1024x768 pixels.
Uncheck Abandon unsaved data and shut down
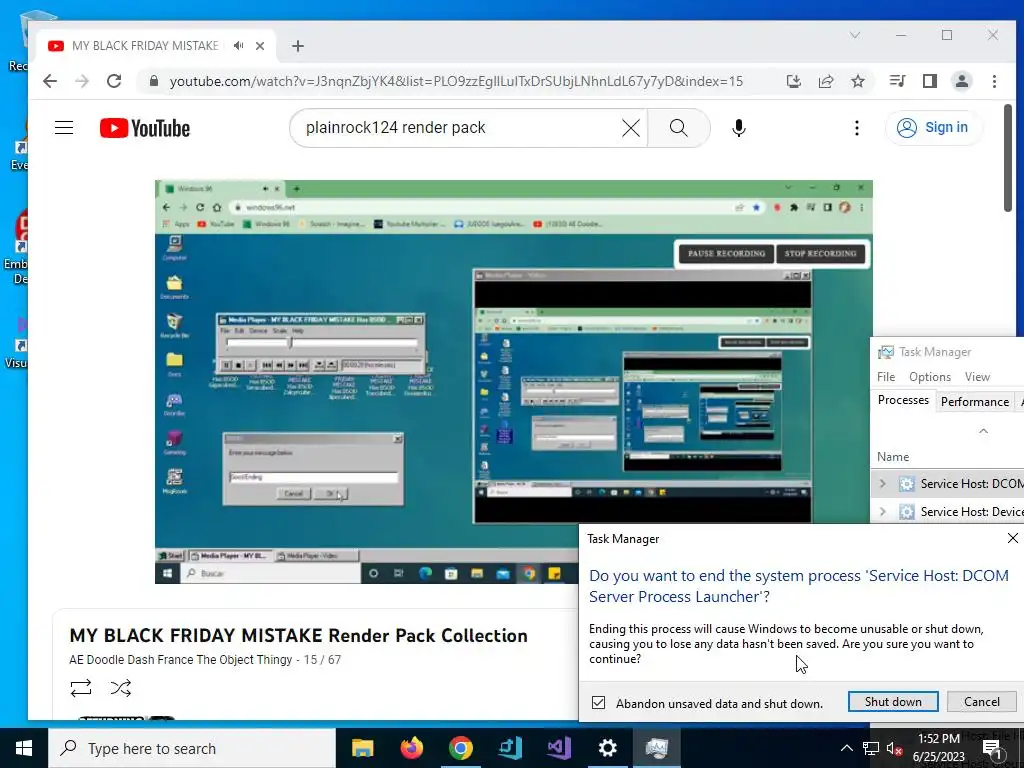tap(598, 703)
